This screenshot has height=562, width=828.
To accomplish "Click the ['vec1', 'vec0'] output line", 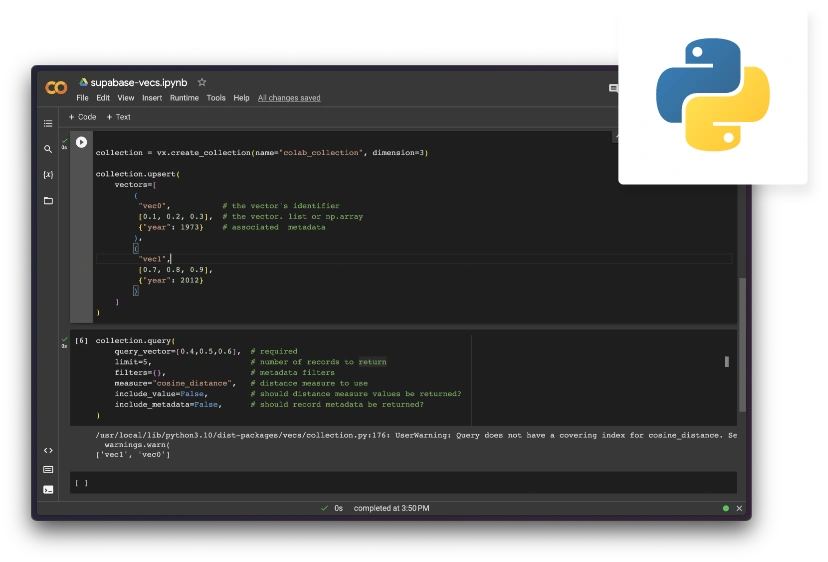I will 133,454.
